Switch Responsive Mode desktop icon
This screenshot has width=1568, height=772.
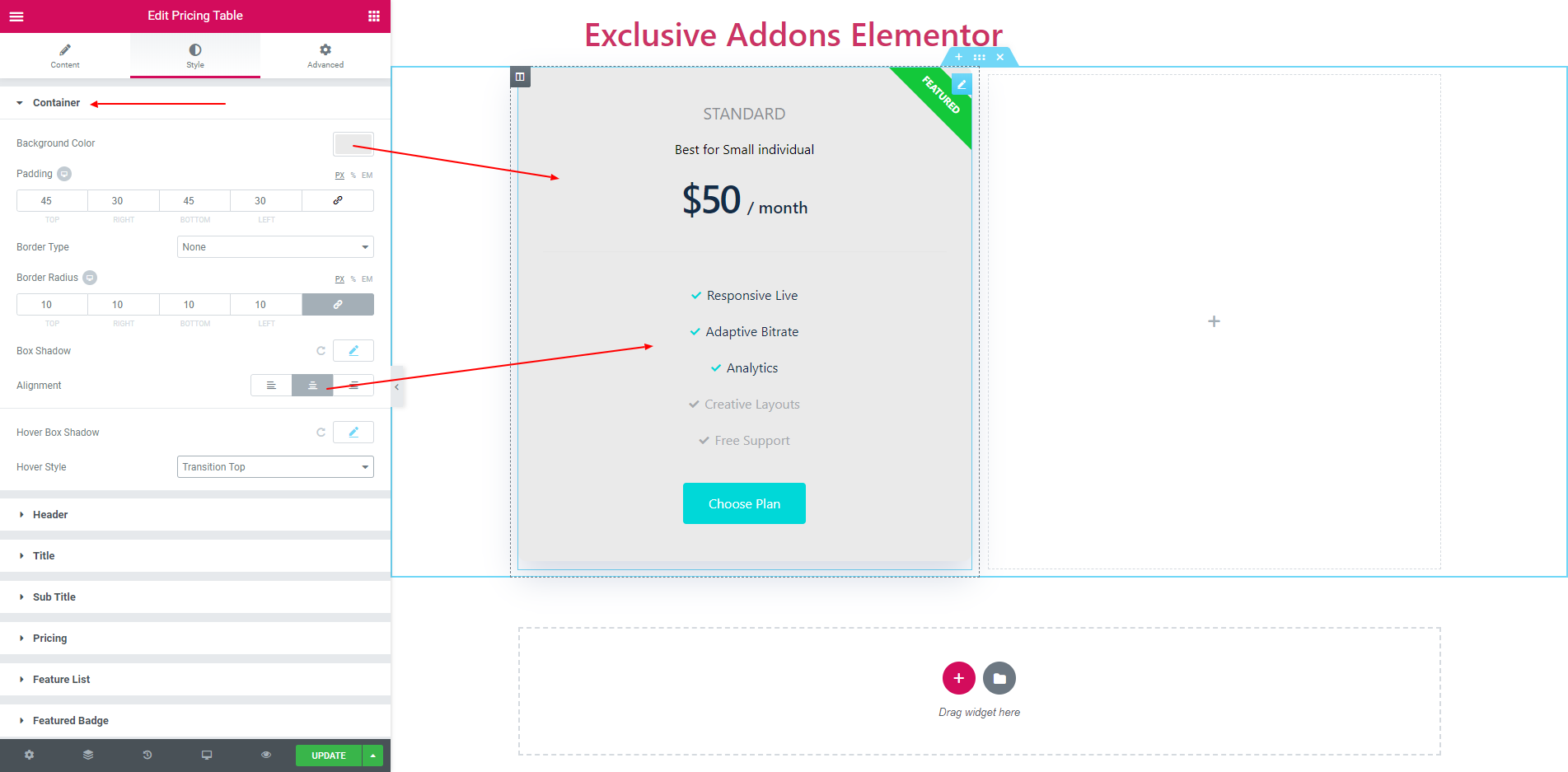click(207, 755)
